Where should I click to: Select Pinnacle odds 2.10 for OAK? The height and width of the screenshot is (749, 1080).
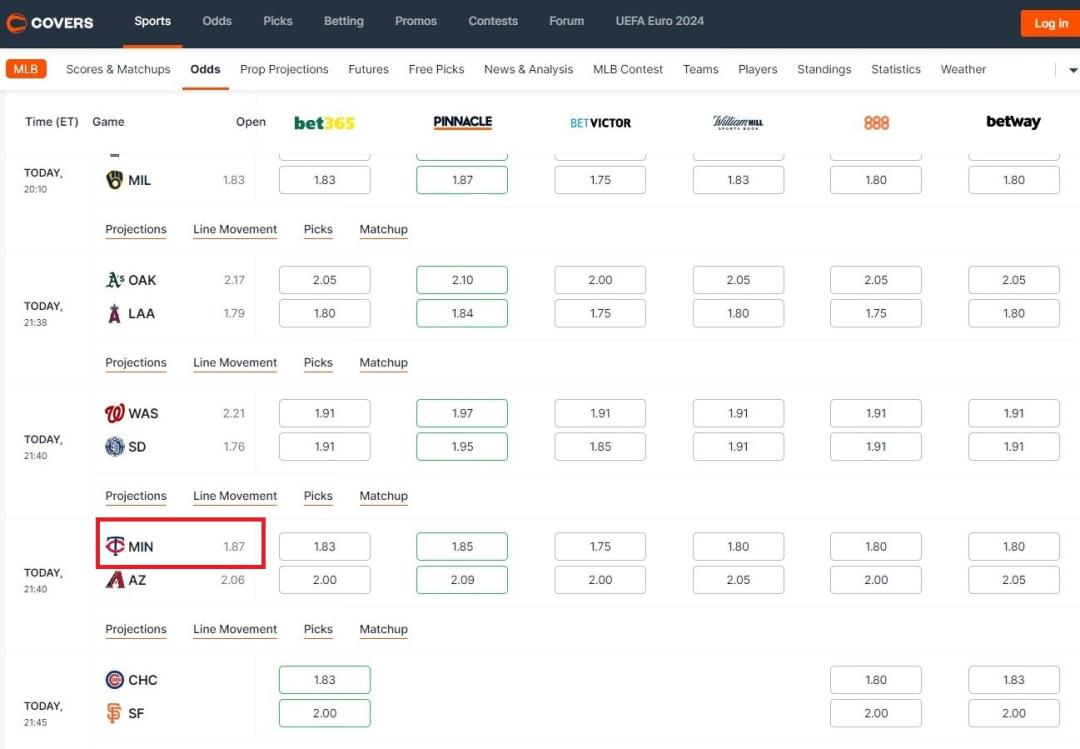pos(462,280)
